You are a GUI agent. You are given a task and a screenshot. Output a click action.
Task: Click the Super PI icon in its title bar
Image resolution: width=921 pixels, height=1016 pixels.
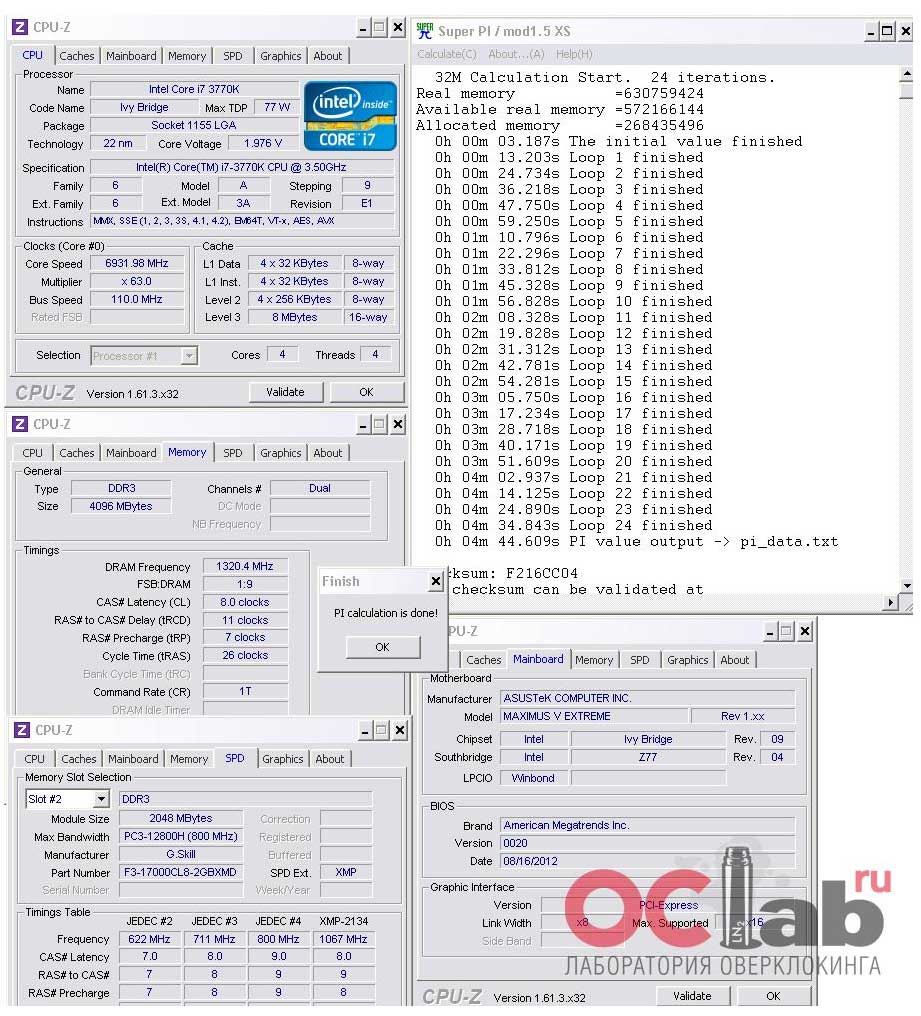pyautogui.click(x=425, y=31)
